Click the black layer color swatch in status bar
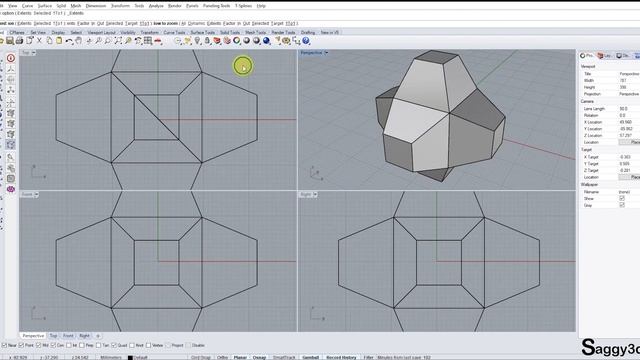 130,358
